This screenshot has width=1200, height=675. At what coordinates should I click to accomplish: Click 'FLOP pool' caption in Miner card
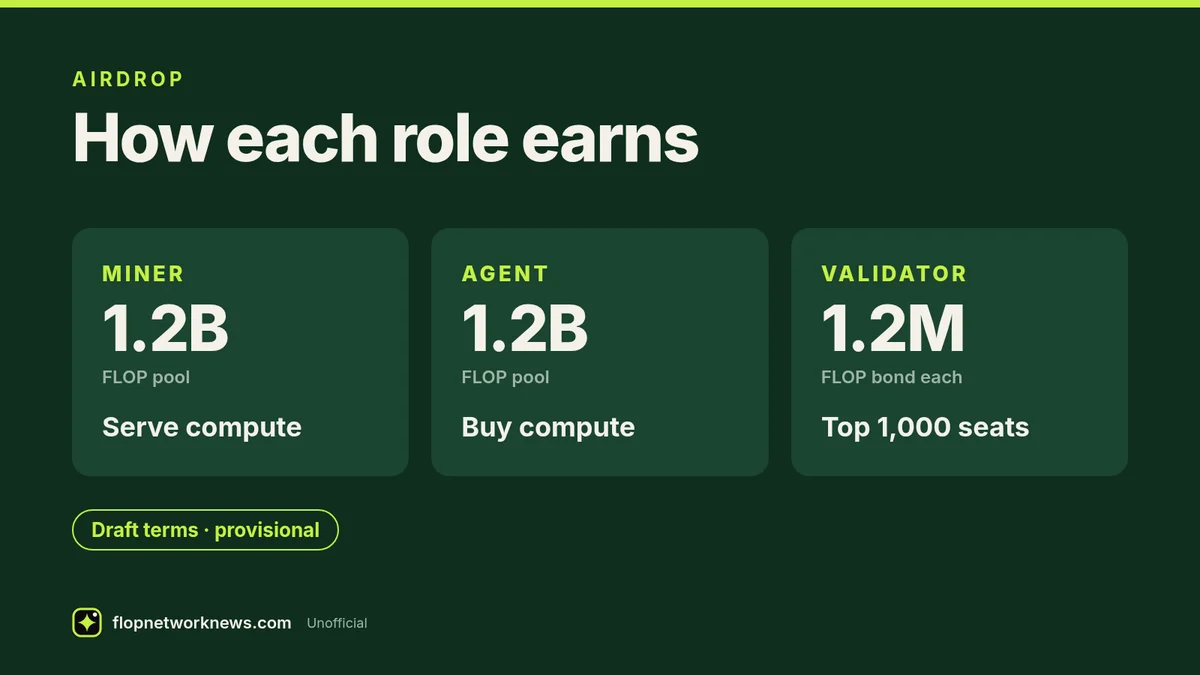146,377
